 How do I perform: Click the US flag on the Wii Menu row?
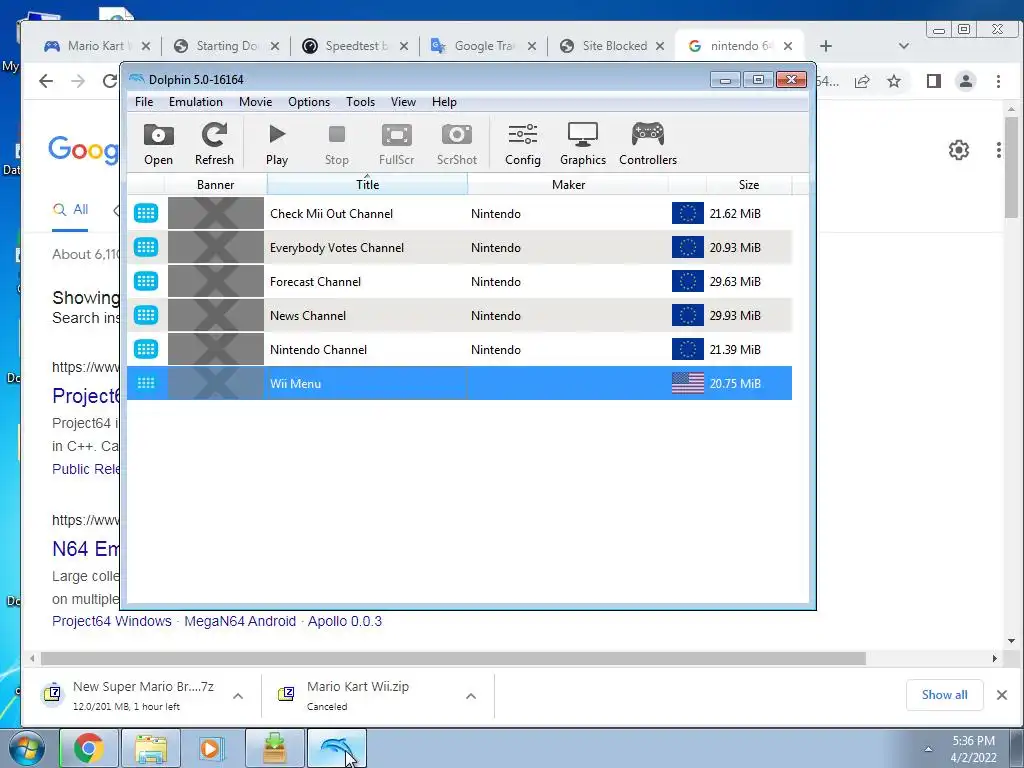click(688, 383)
